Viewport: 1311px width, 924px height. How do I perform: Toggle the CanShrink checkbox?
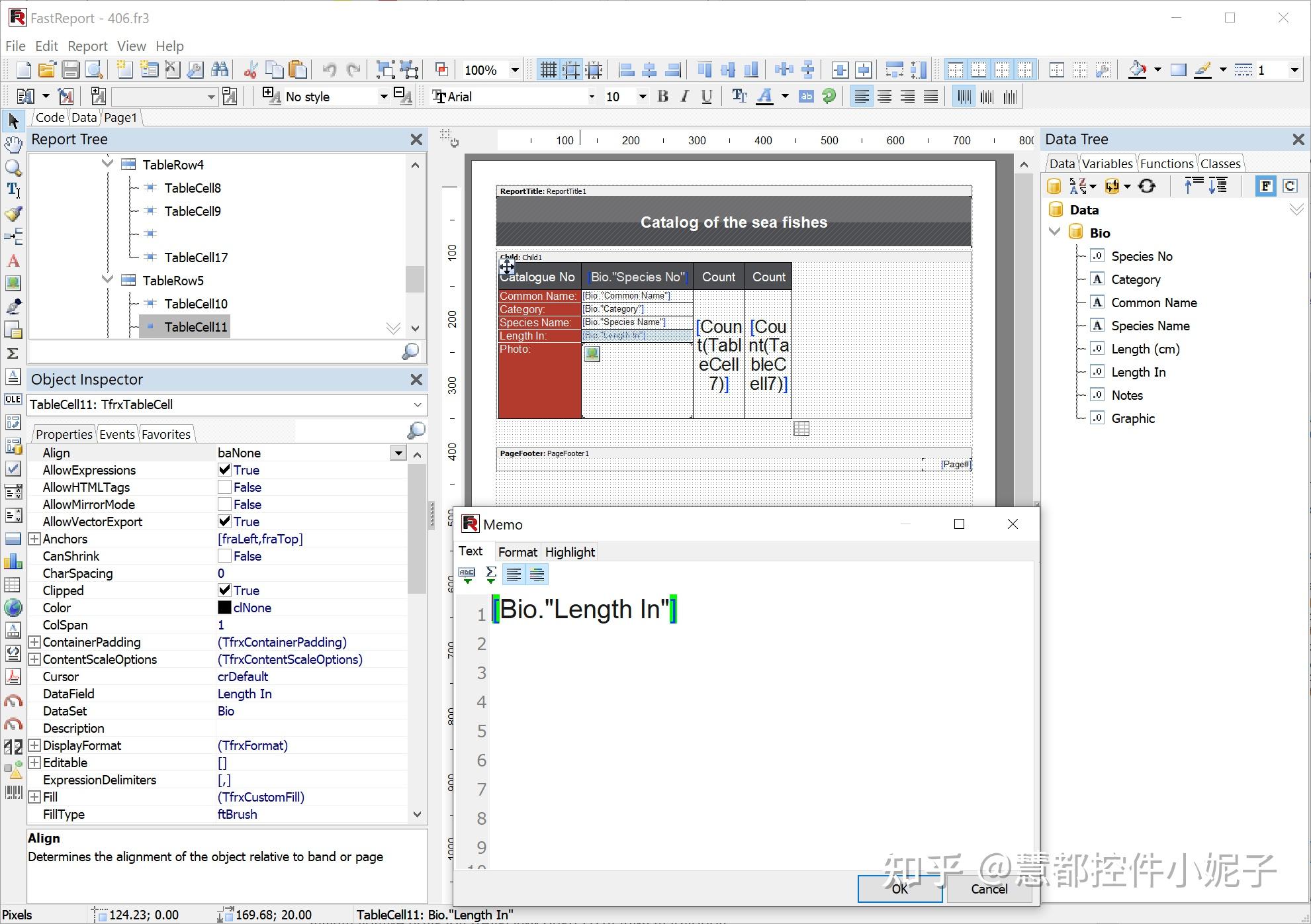pos(224,556)
